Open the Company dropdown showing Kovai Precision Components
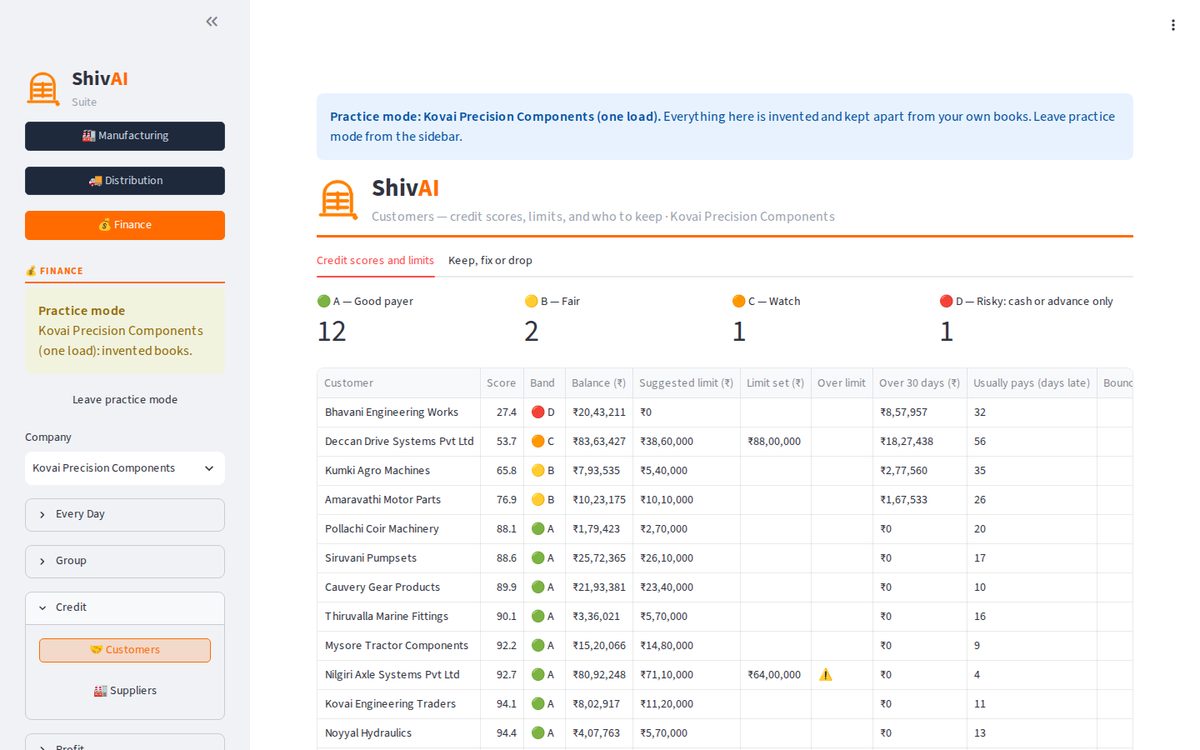Image resolution: width=1200 pixels, height=750 pixels. click(x=125, y=468)
